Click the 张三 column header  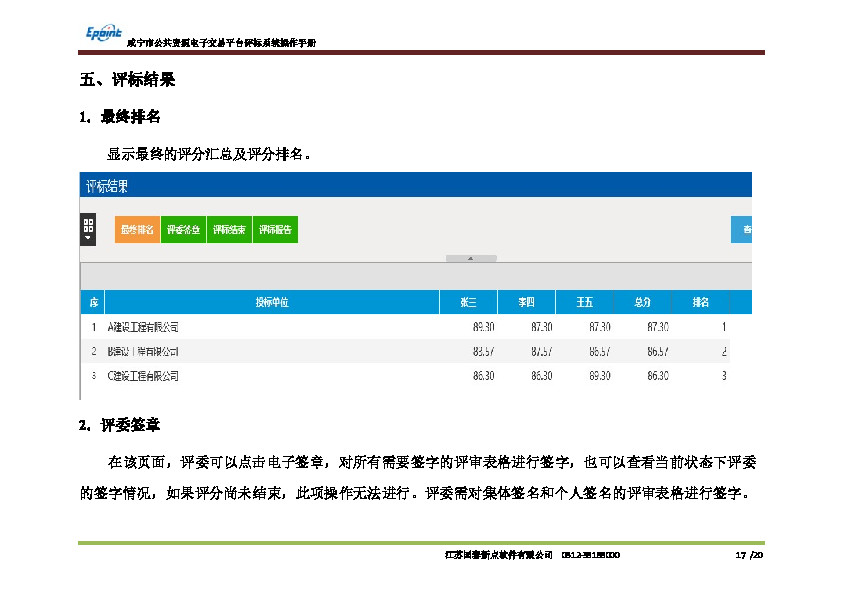[468, 302]
